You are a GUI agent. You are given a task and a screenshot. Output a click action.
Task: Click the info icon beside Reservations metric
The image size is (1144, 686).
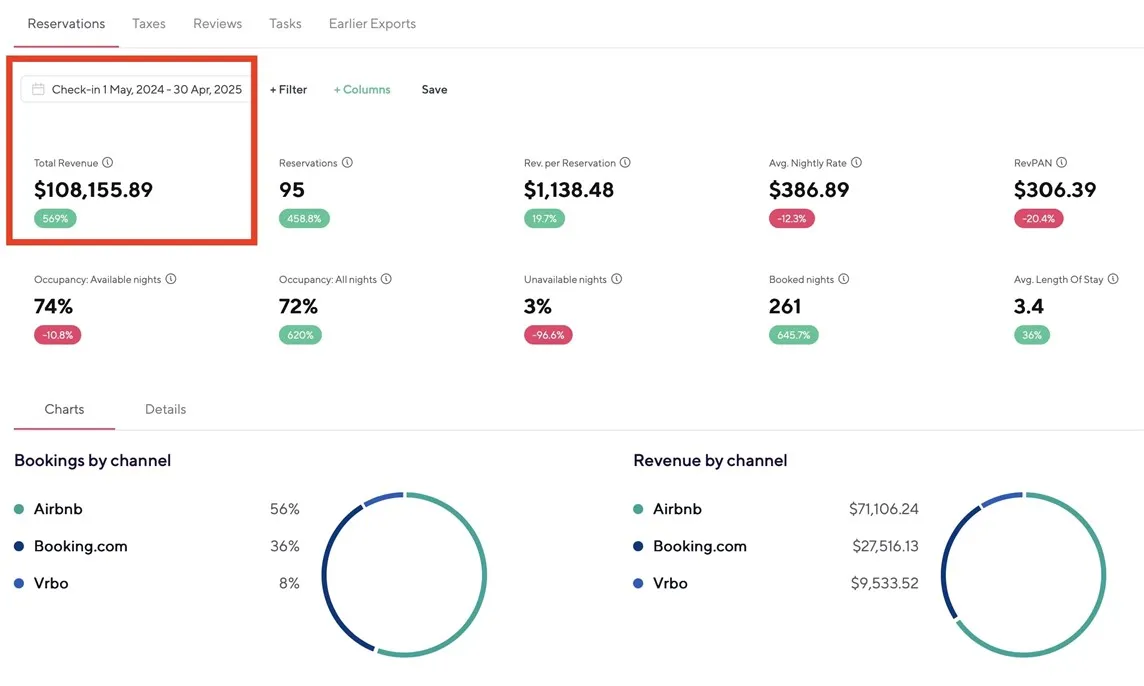click(x=347, y=163)
